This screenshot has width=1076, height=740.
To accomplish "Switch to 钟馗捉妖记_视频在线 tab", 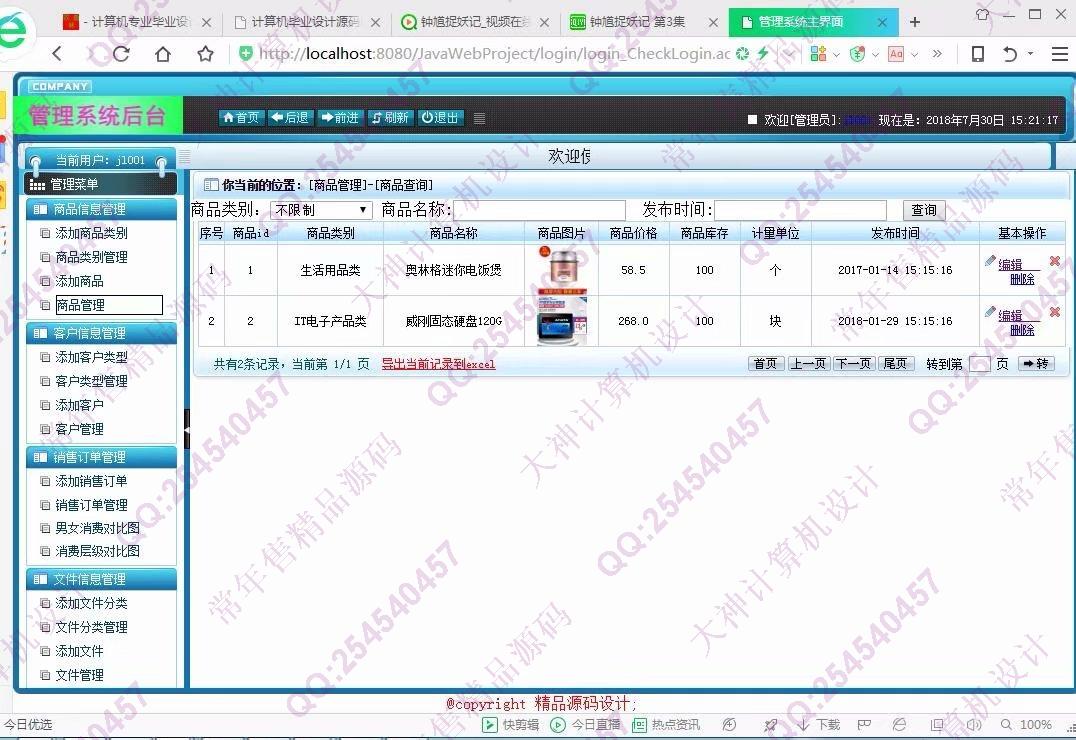I will coord(474,22).
